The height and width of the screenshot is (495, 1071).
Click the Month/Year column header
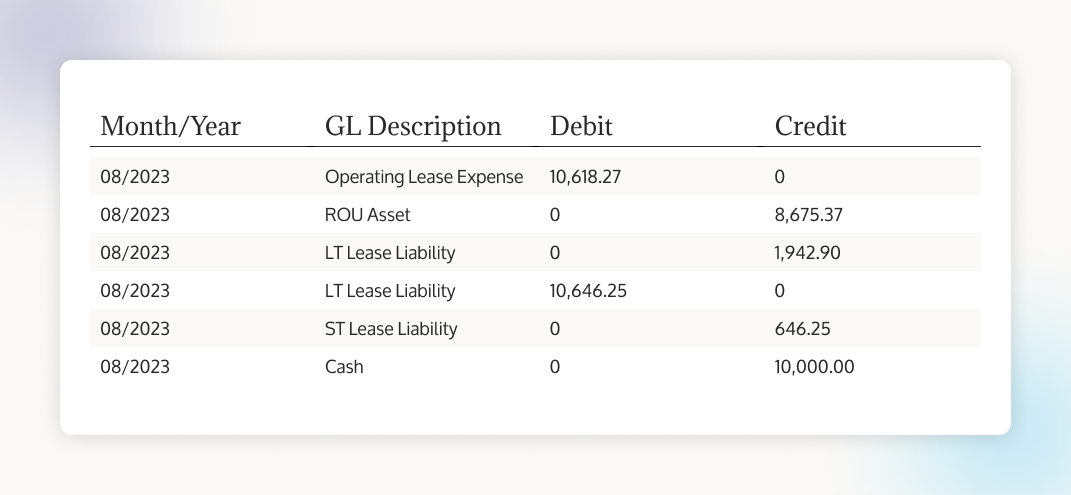tap(171, 127)
